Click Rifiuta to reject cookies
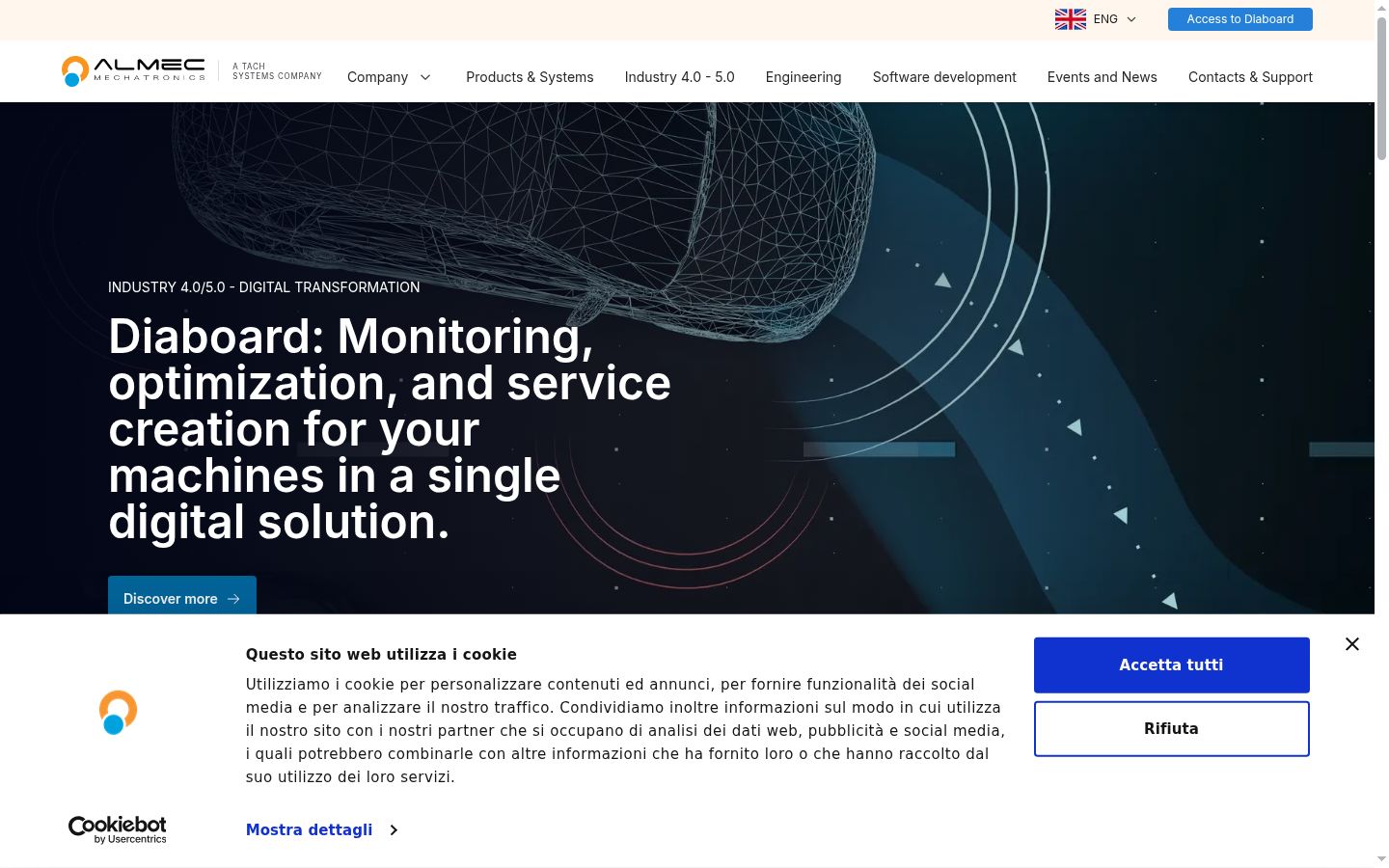Viewport: 1389px width, 868px height. [1171, 728]
